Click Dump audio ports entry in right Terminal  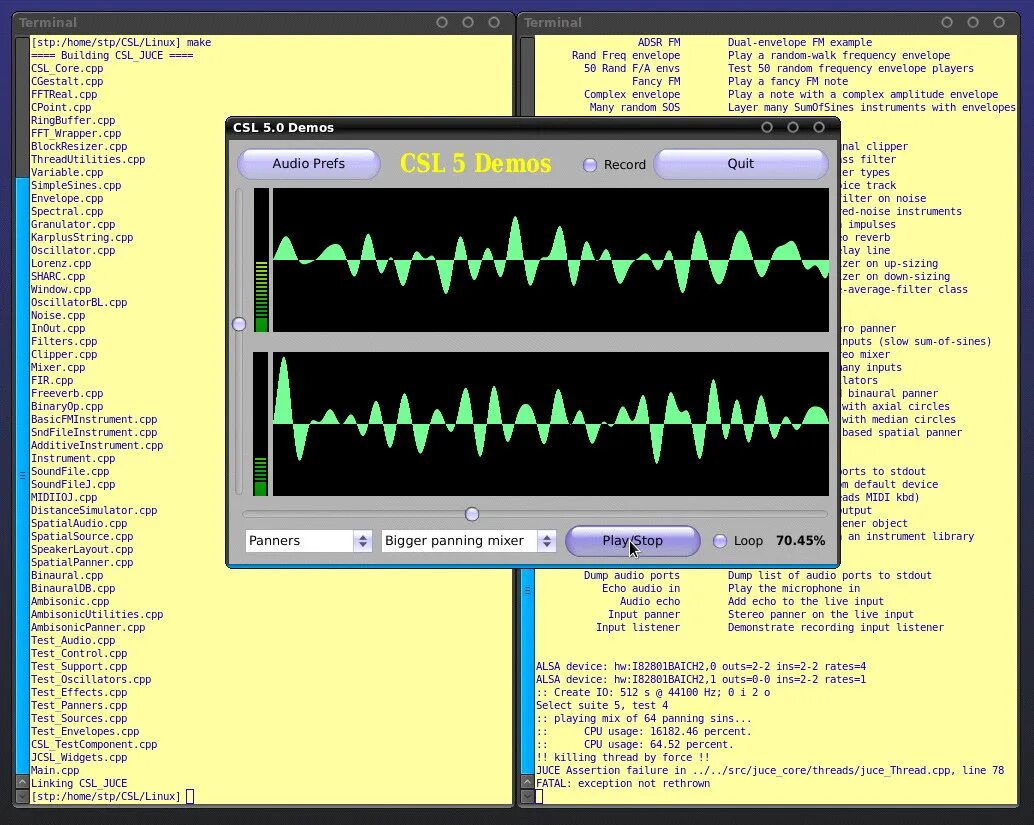coord(632,576)
